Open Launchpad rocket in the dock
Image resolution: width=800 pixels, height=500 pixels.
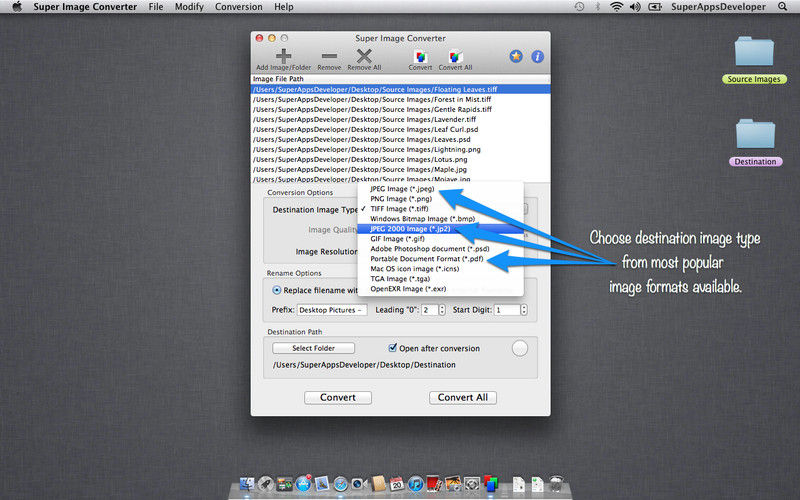265,484
